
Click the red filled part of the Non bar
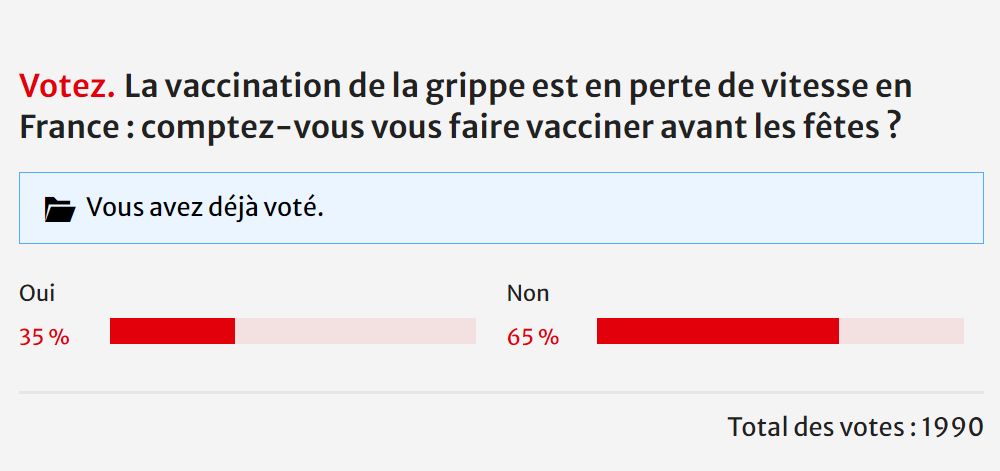(717, 331)
